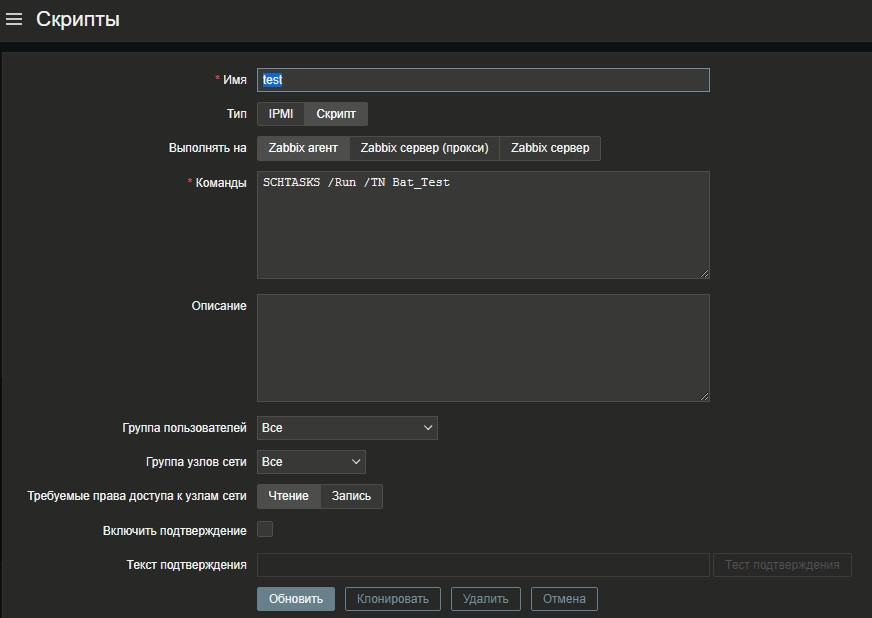Open the hamburger sidebar menu
Screen dimensions: 872x618
(14, 20)
